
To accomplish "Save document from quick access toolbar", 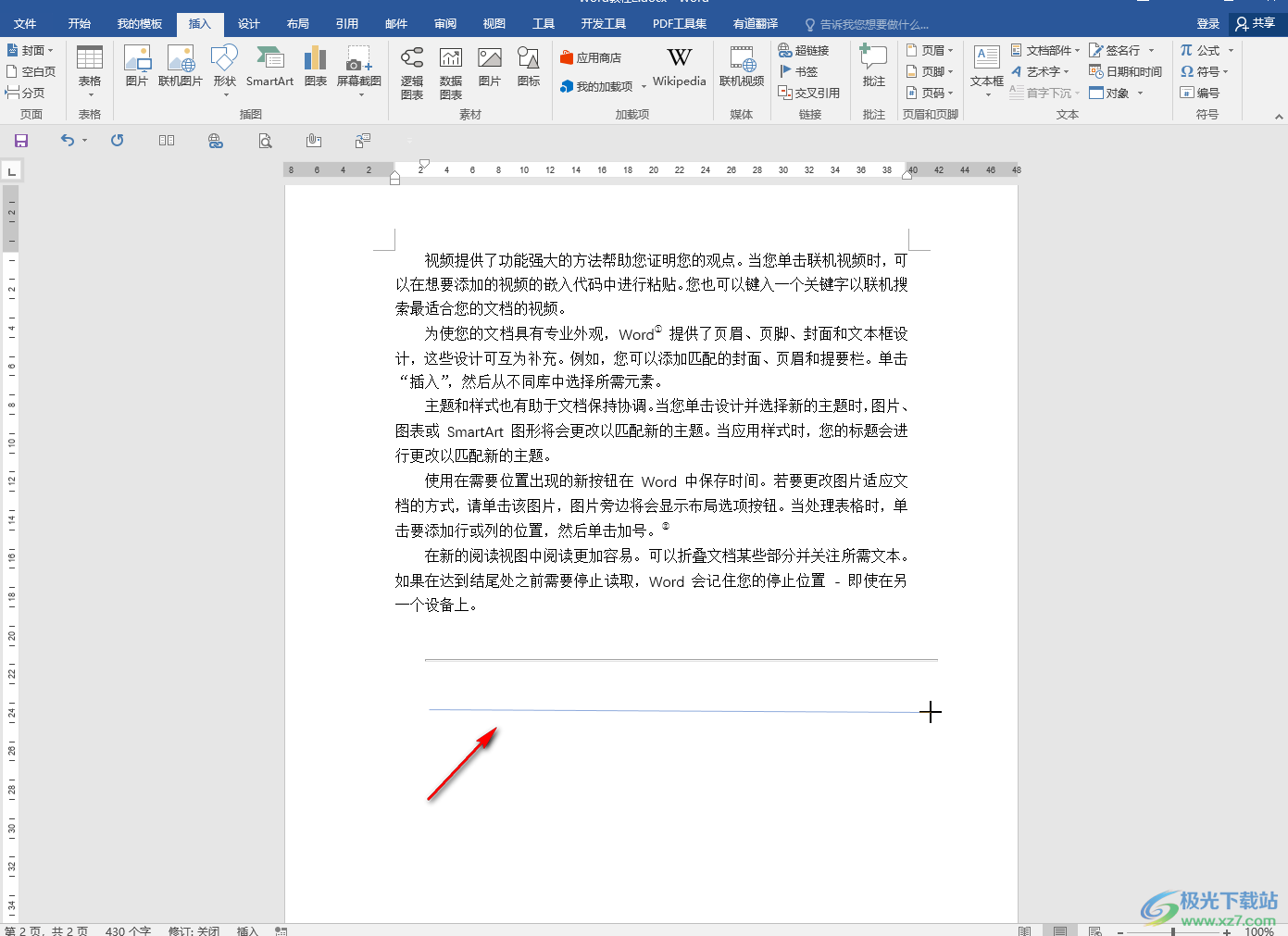I will (21, 141).
